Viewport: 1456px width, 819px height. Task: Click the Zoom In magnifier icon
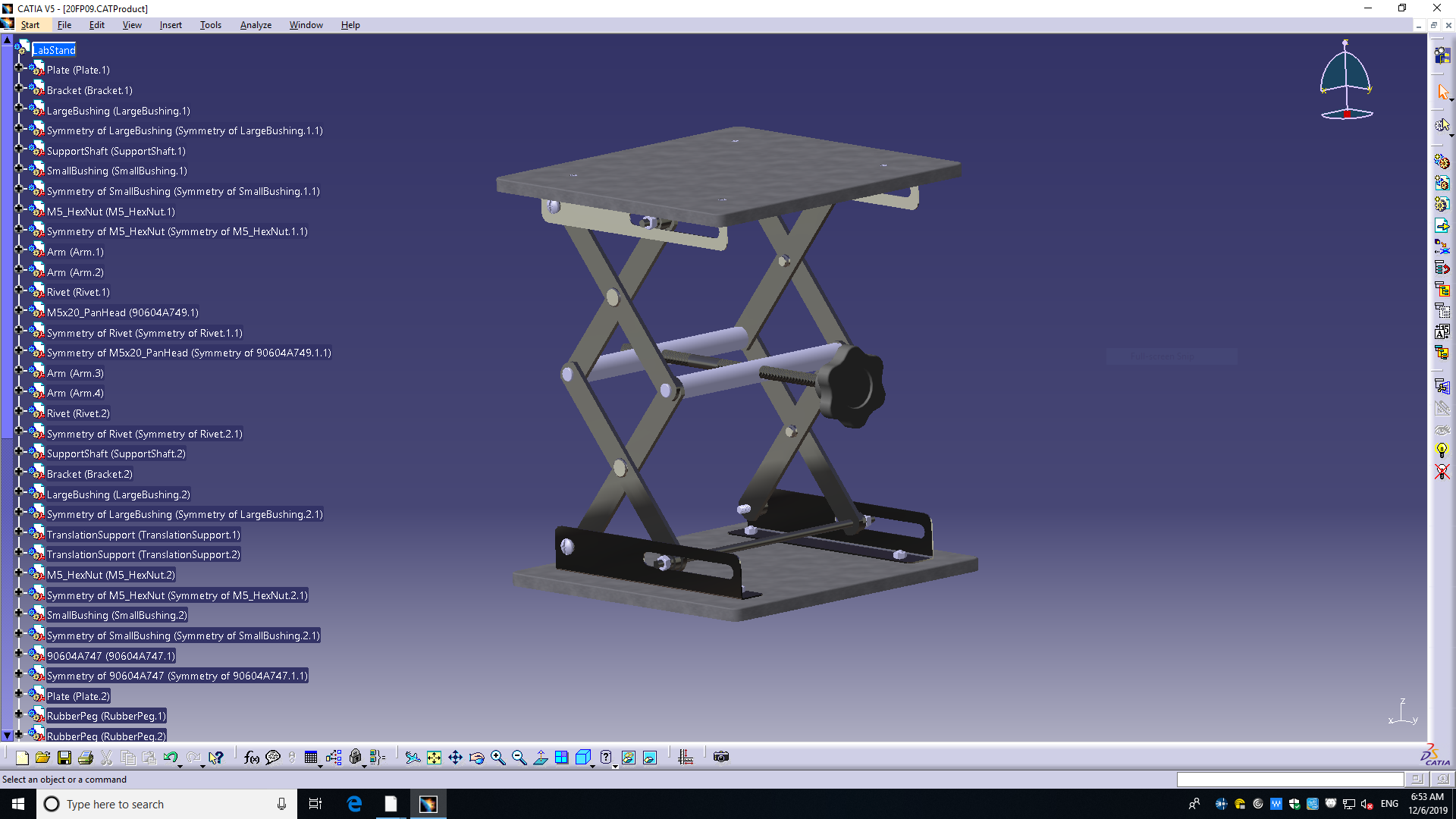click(497, 758)
